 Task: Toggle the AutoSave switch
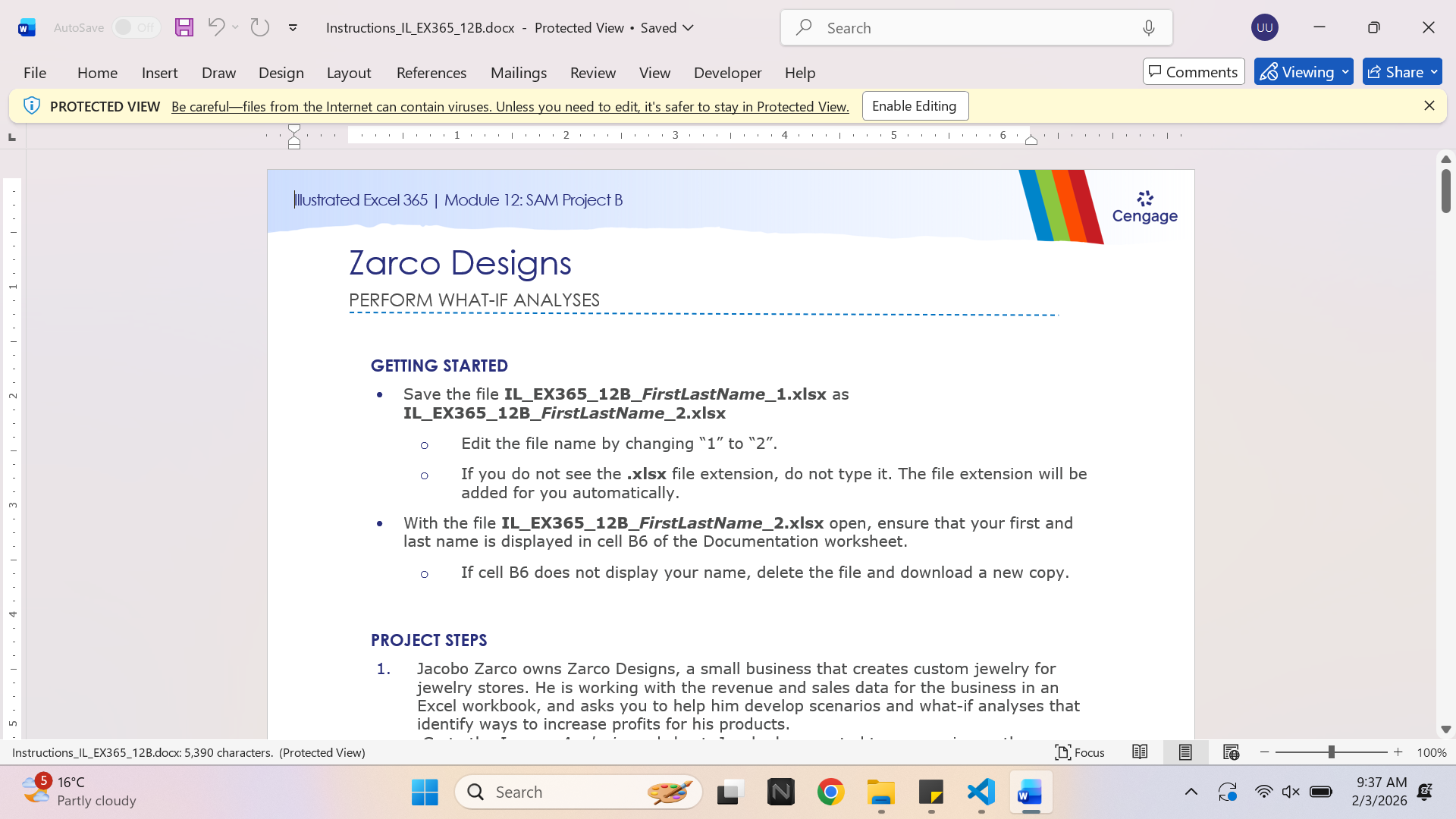pyautogui.click(x=136, y=27)
